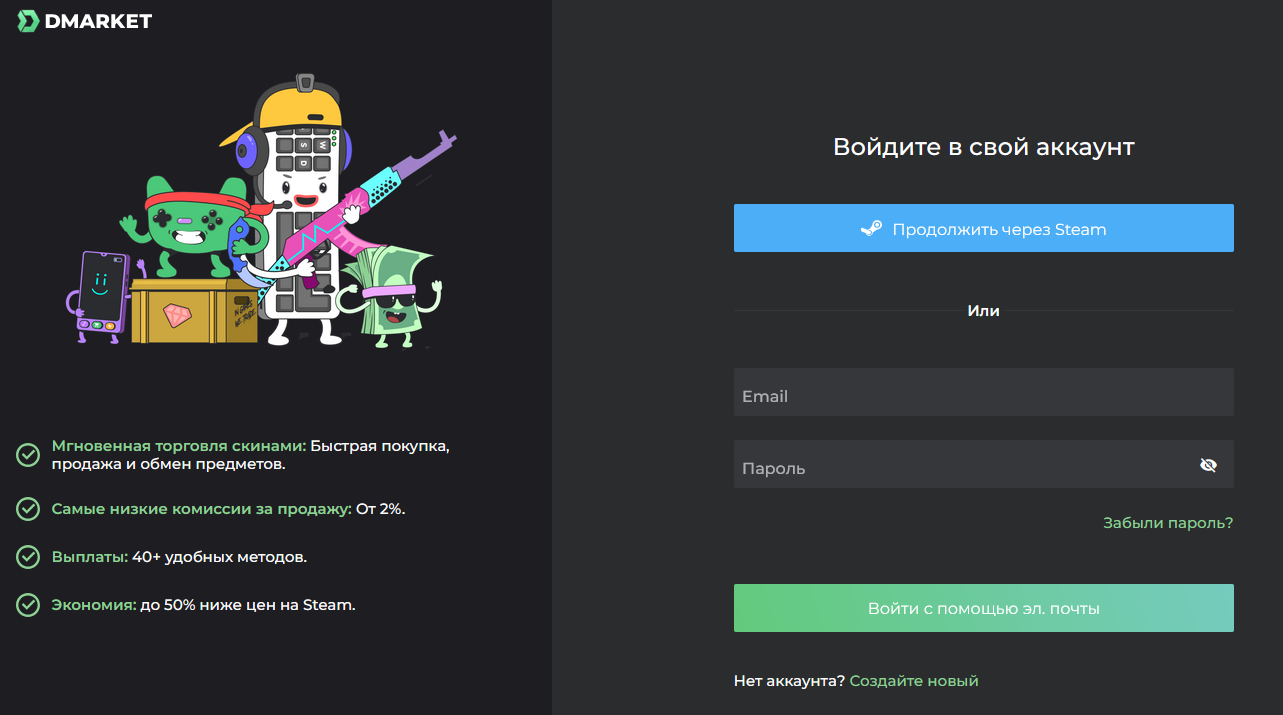Click text Экономия: до 50% ниже цен
This screenshot has height=715, width=1283.
pyautogui.click(x=204, y=605)
